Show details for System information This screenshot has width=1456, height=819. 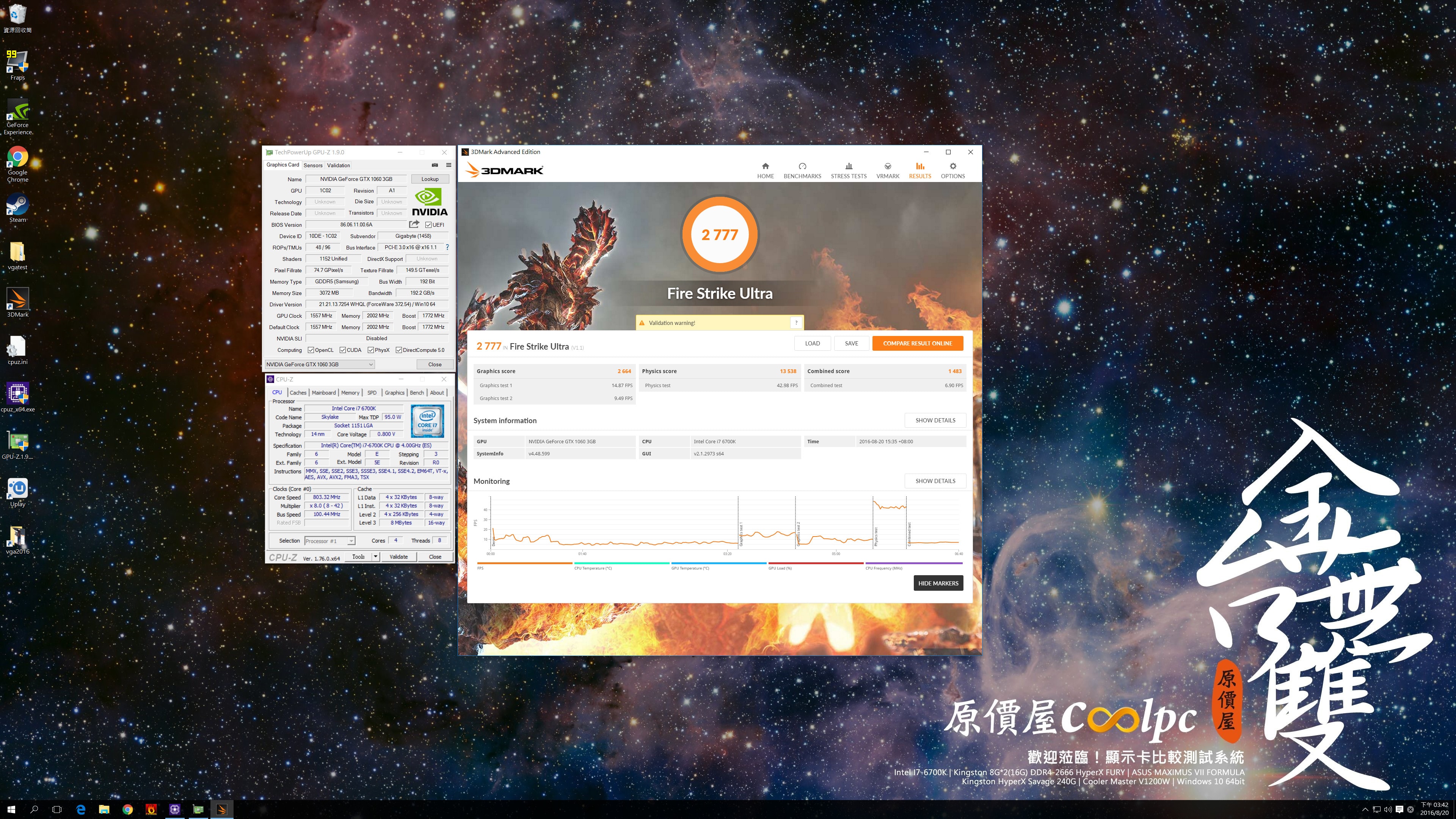coord(935,420)
